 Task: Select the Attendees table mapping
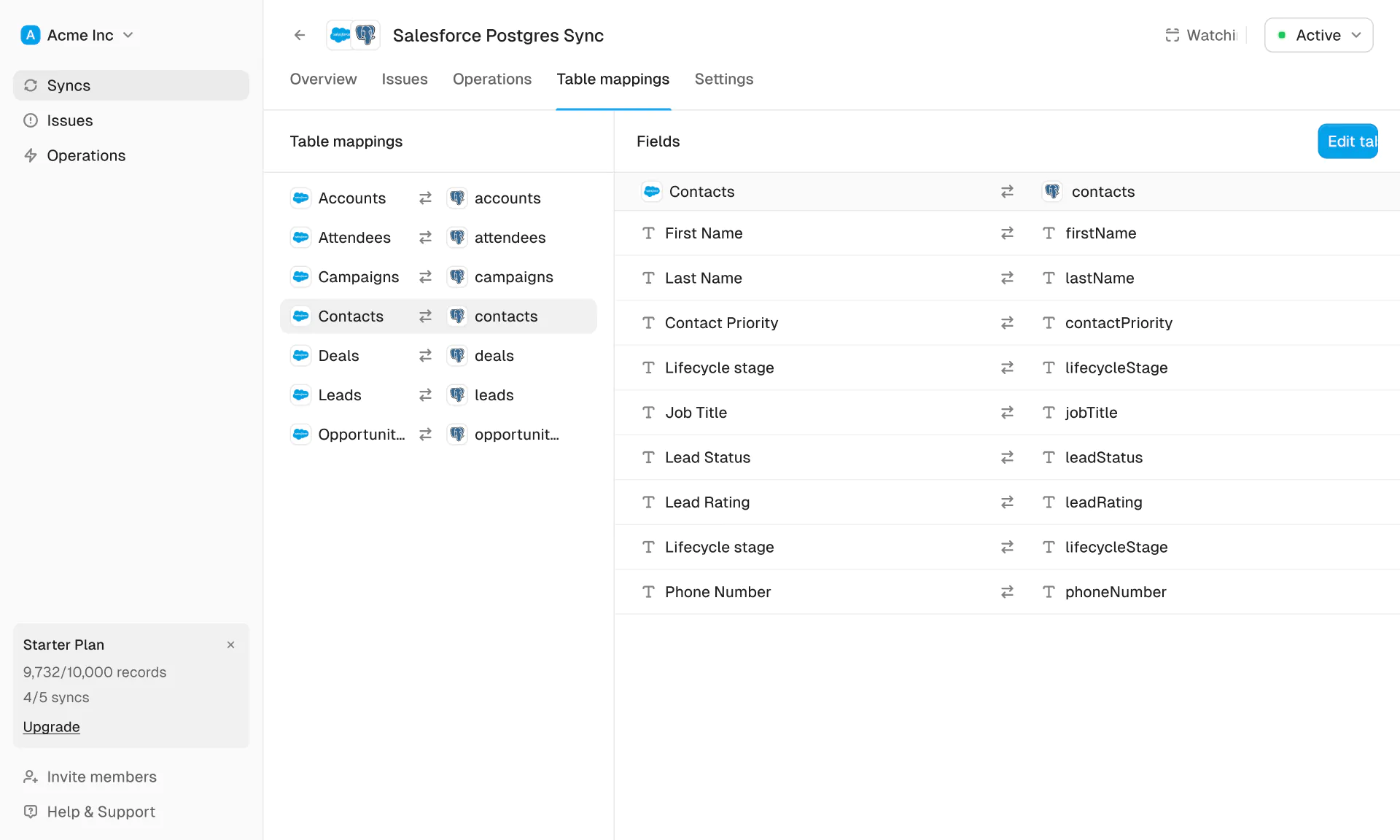coord(438,238)
